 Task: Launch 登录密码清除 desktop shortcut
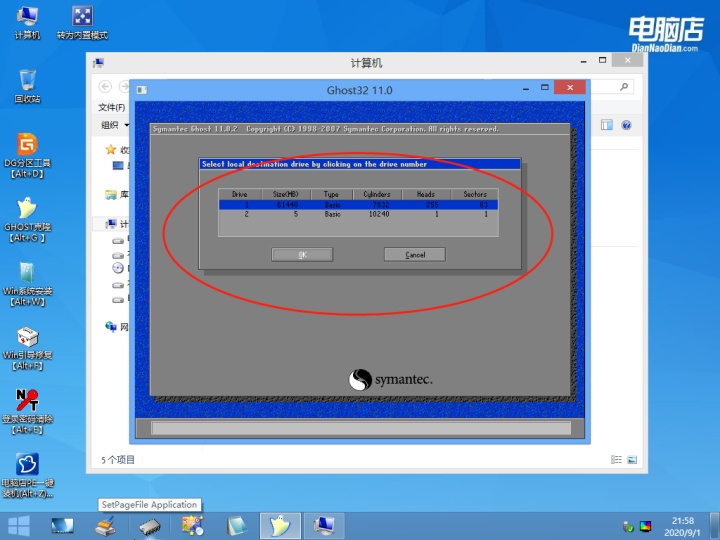pos(27,411)
